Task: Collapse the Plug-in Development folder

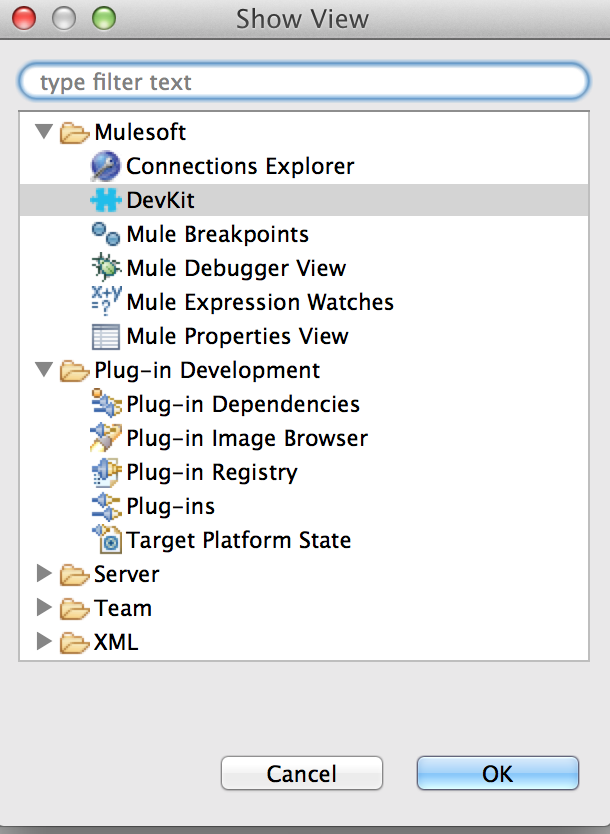Action: 45,370
